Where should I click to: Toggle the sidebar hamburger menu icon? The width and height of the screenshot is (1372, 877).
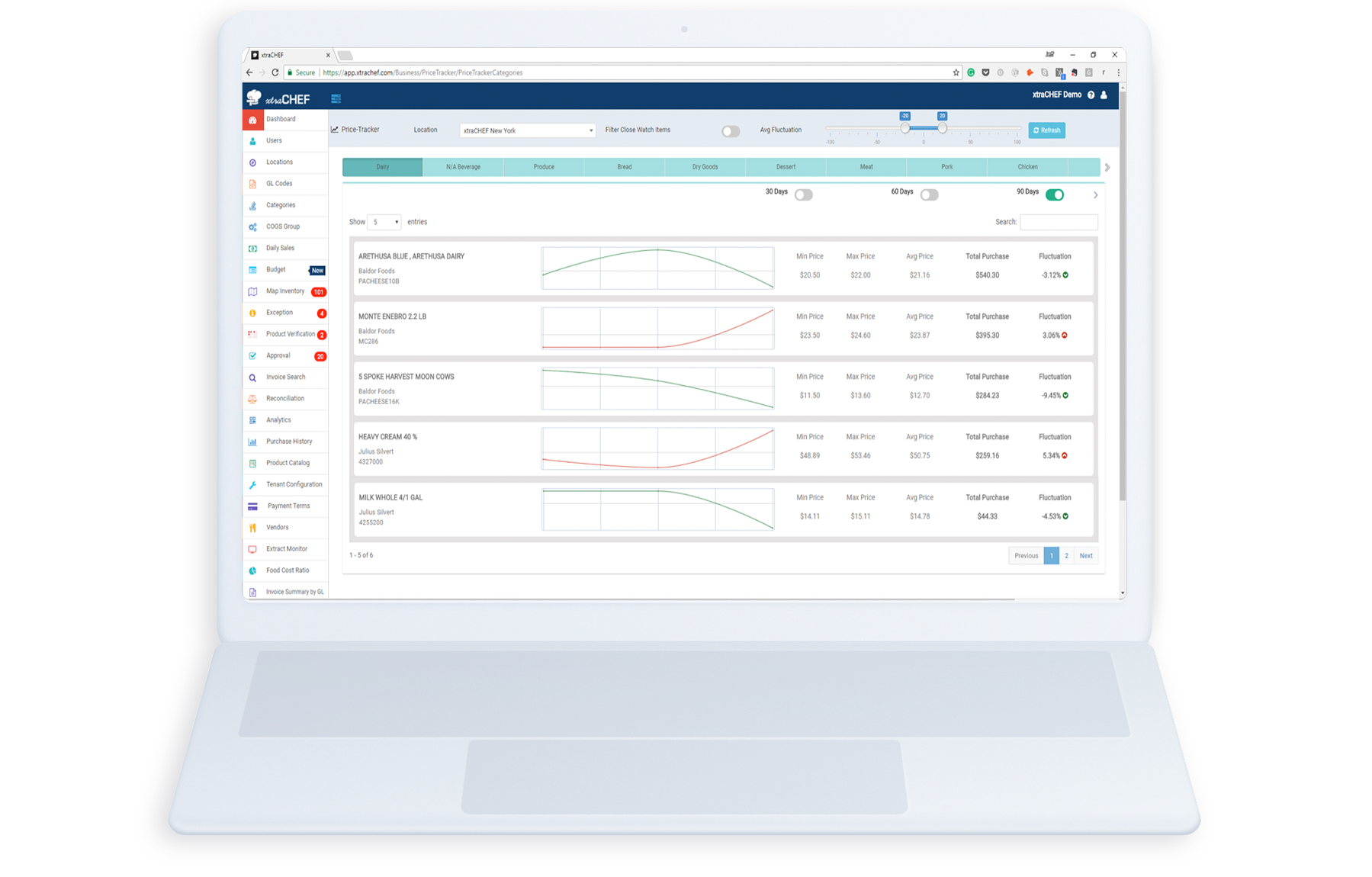coord(336,98)
